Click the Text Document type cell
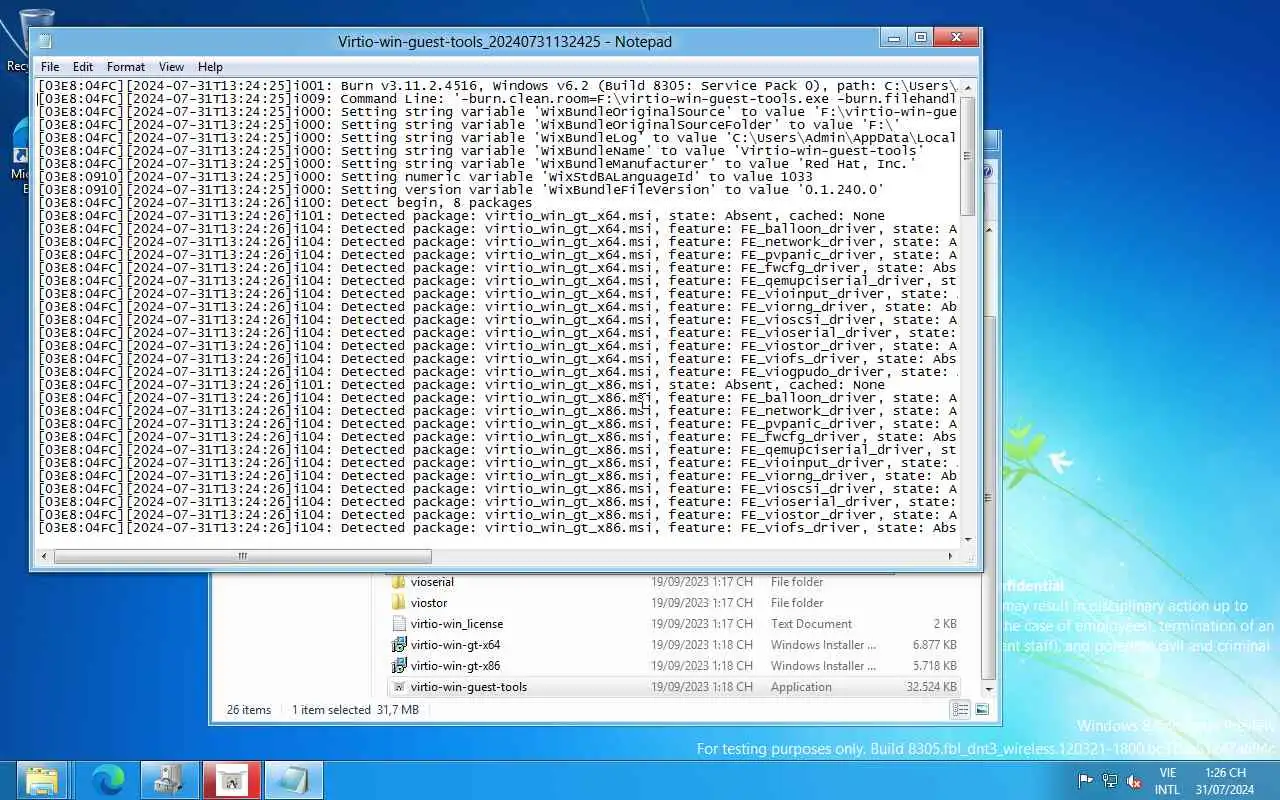This screenshot has height=800, width=1280. click(811, 624)
